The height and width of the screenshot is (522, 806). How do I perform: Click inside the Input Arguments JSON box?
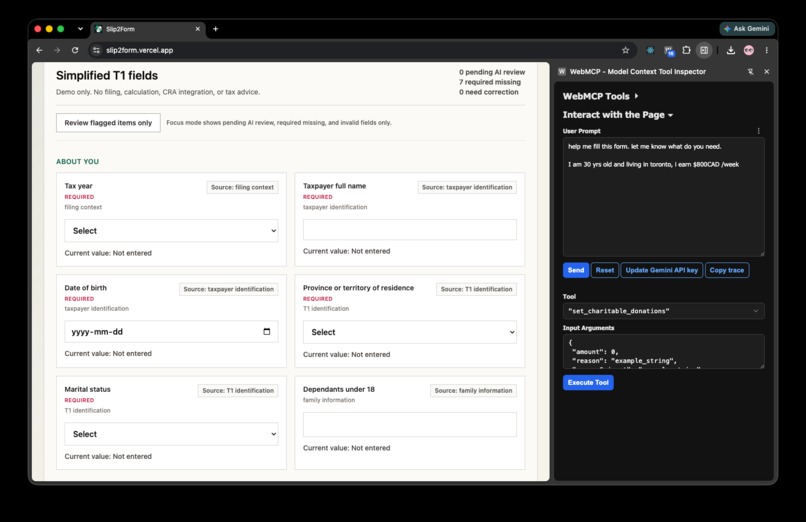pos(664,351)
